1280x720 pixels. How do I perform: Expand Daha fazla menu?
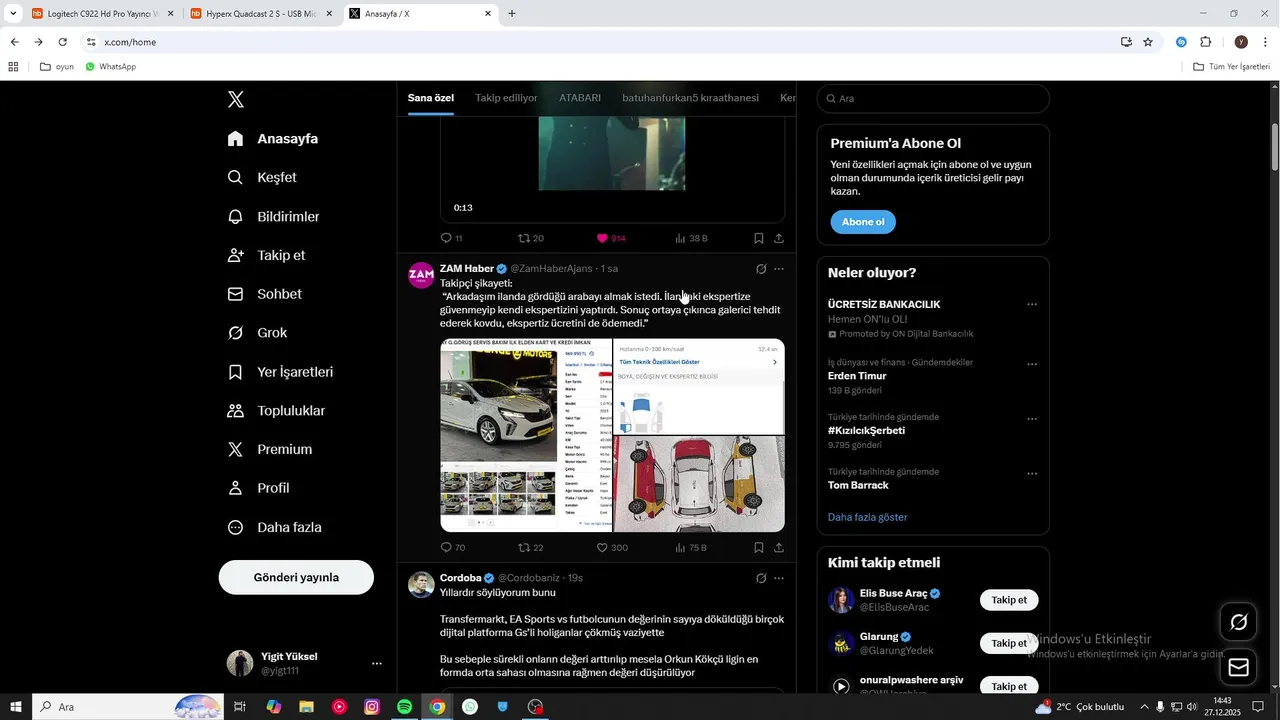pyautogui.click(x=275, y=527)
